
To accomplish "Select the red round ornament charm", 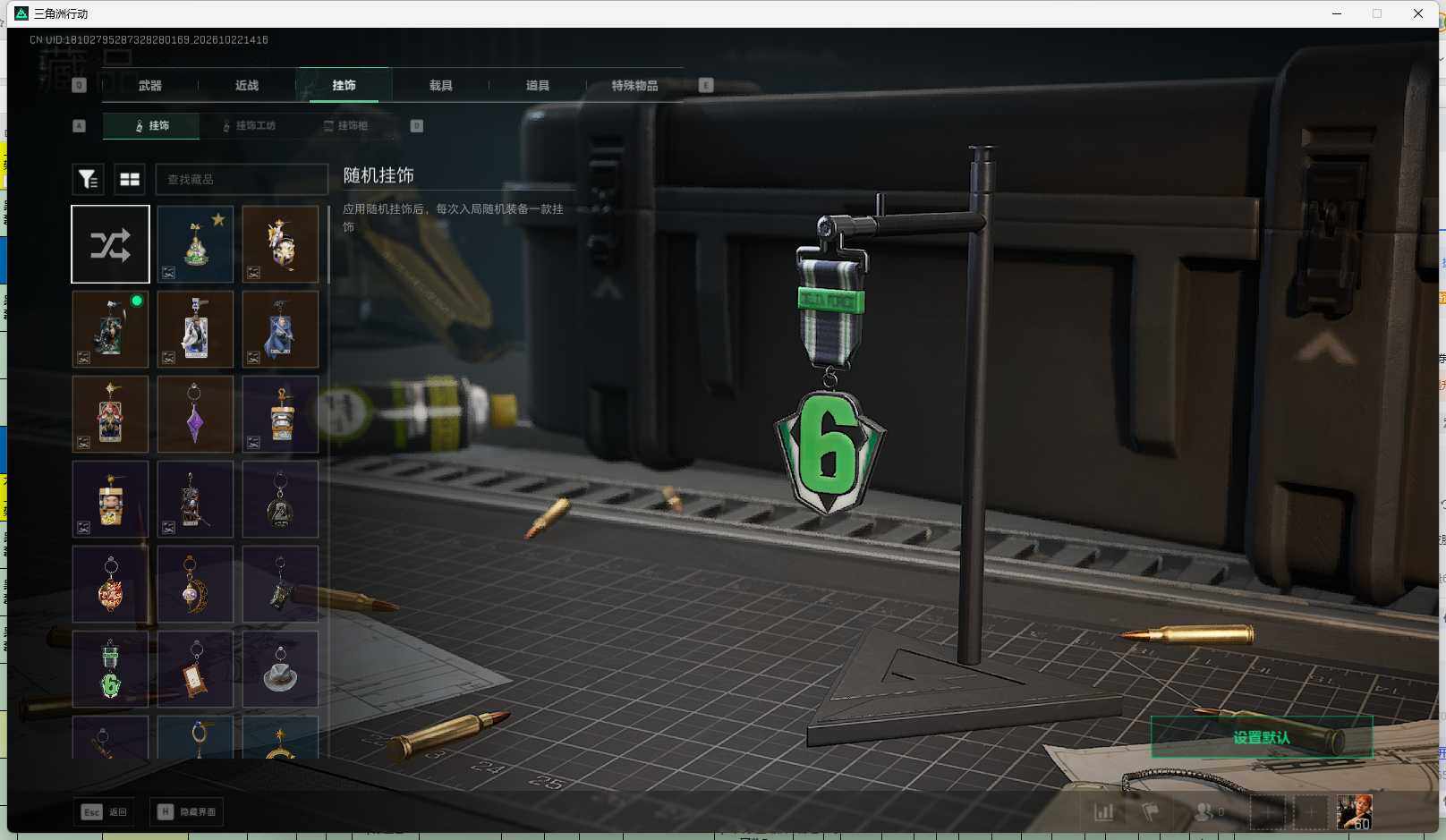I will [110, 584].
